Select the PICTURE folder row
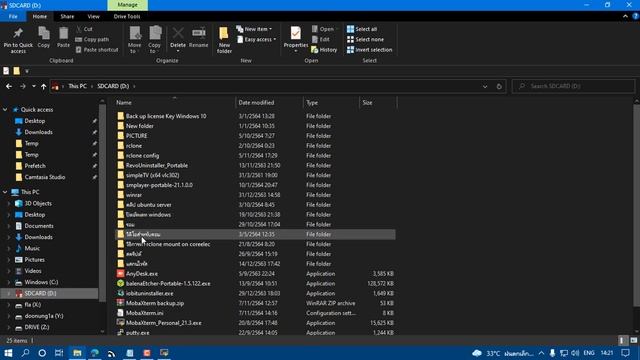Image resolution: width=640 pixels, height=360 pixels. (x=255, y=136)
